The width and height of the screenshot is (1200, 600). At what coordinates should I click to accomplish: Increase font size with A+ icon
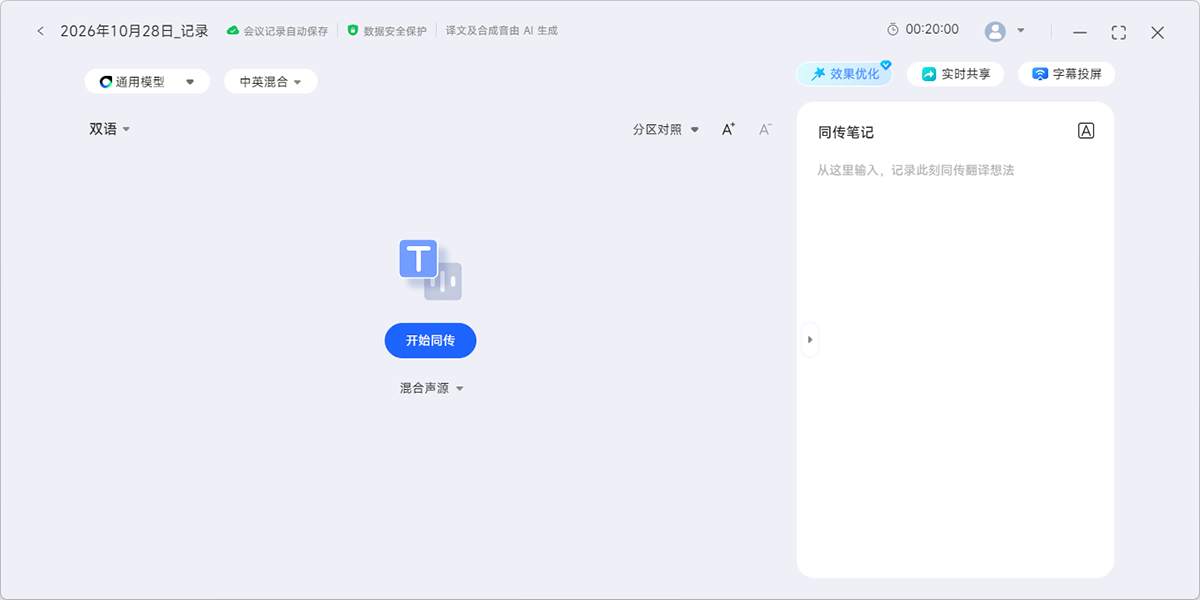click(729, 129)
